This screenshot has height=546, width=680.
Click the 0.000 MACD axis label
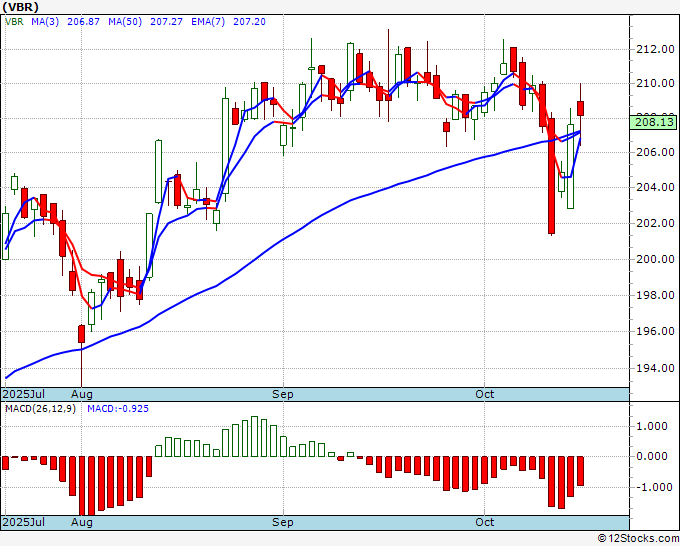651,456
